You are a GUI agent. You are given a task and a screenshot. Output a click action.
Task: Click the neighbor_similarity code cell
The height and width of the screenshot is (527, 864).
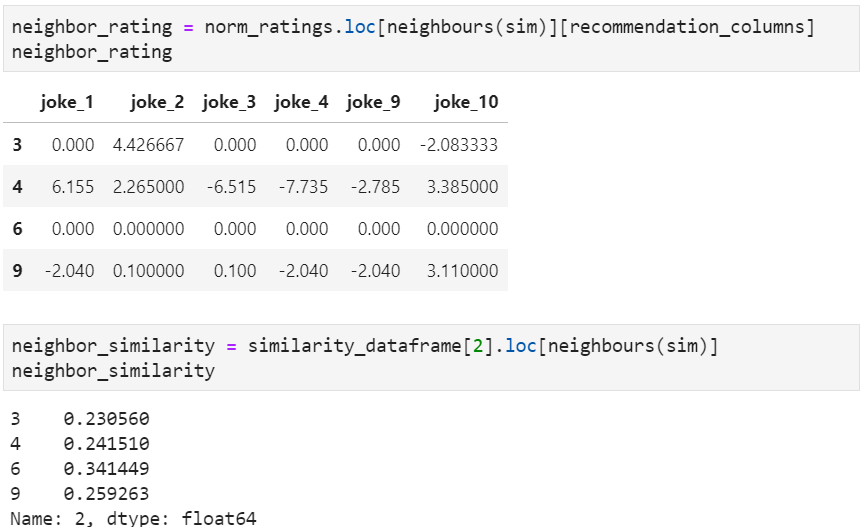[x=432, y=358]
